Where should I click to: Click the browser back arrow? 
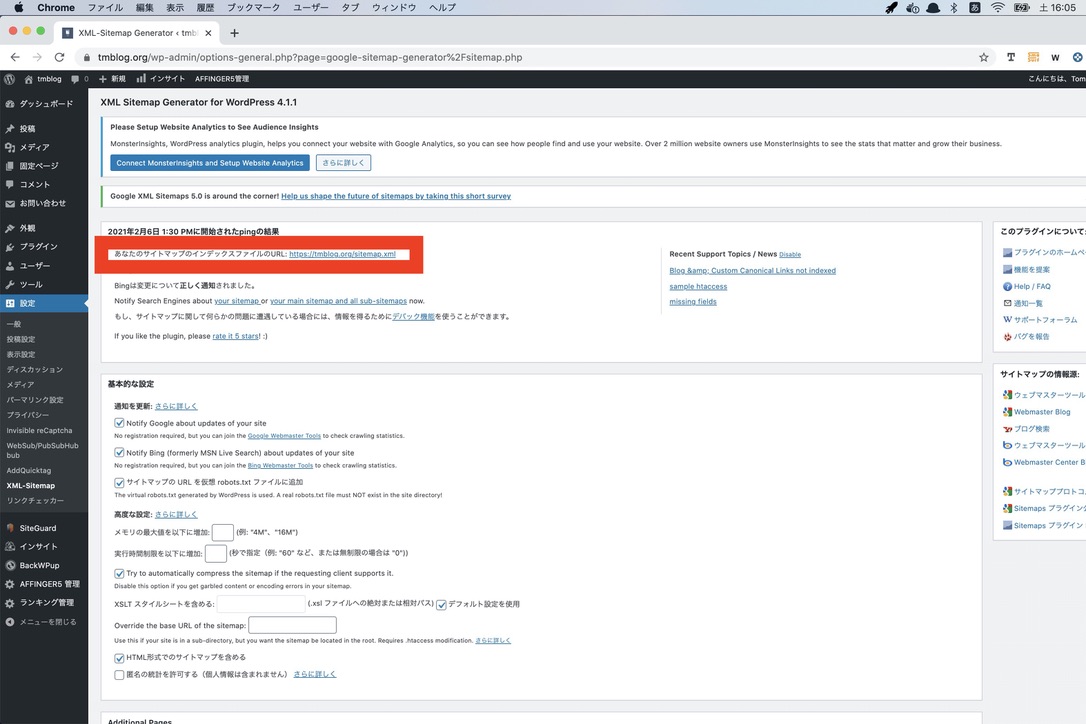(15, 58)
